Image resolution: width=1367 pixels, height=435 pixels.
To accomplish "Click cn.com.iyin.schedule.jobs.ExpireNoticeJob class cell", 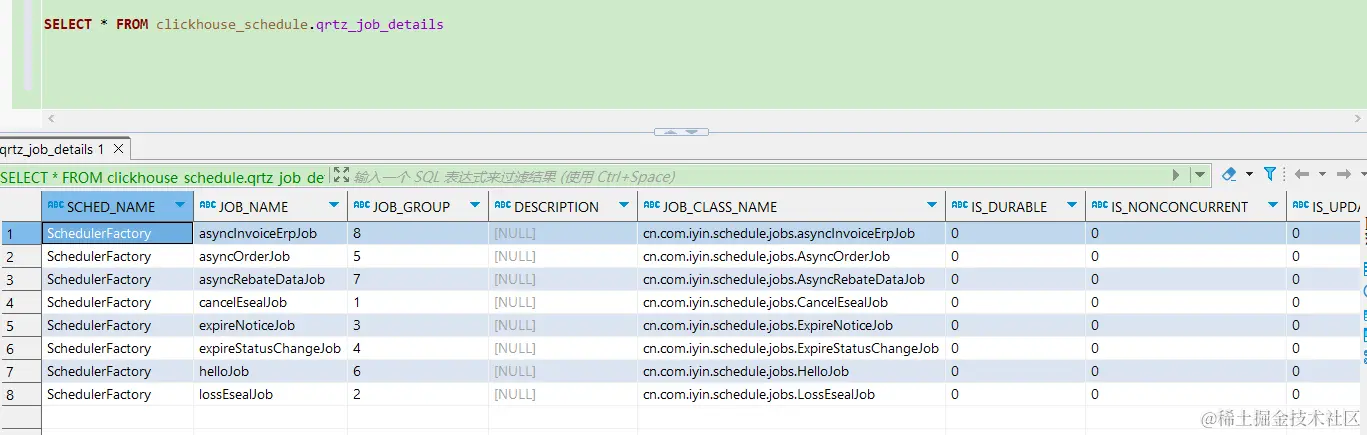I will tap(791, 325).
